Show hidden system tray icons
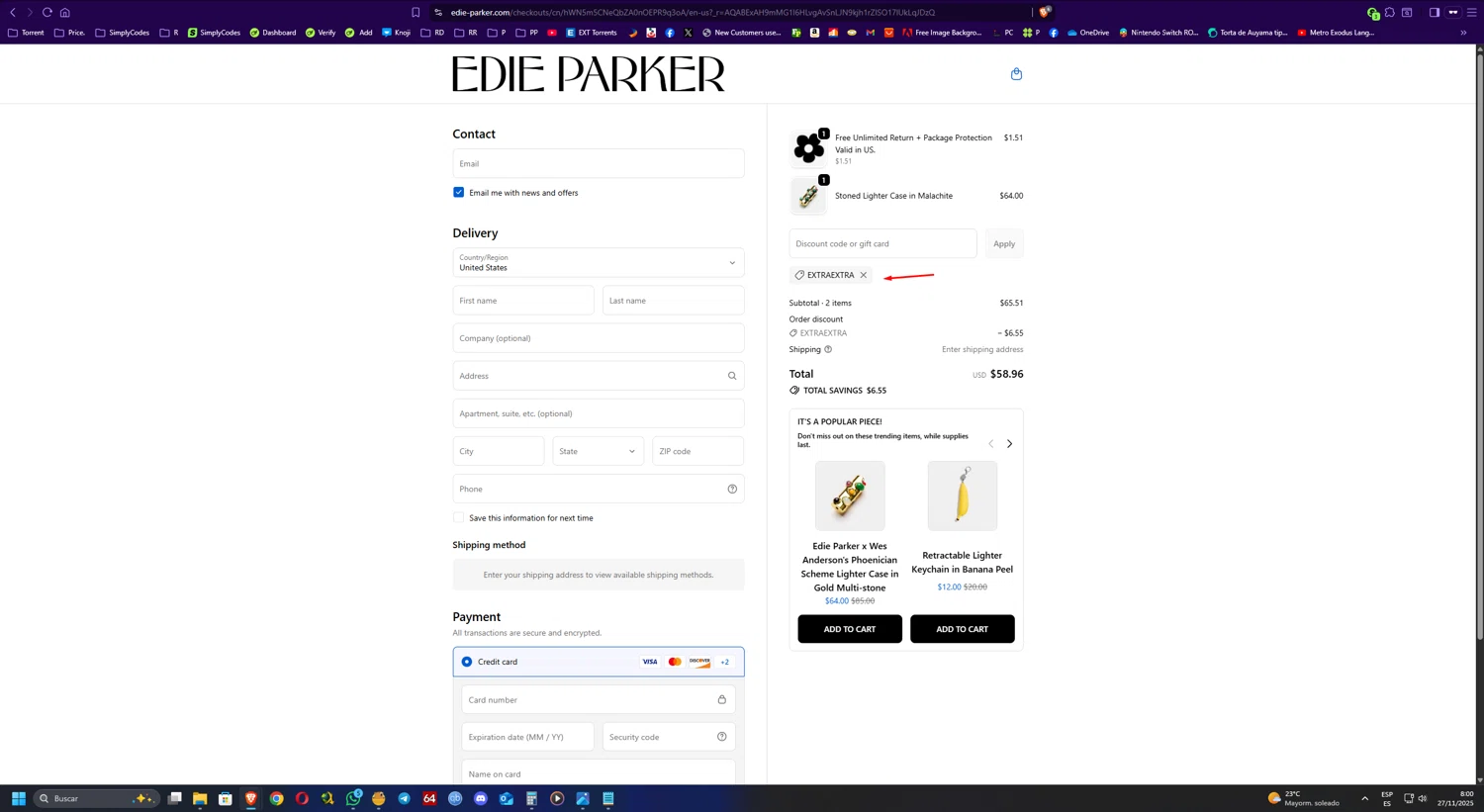The width and height of the screenshot is (1484, 812). (x=1364, y=798)
